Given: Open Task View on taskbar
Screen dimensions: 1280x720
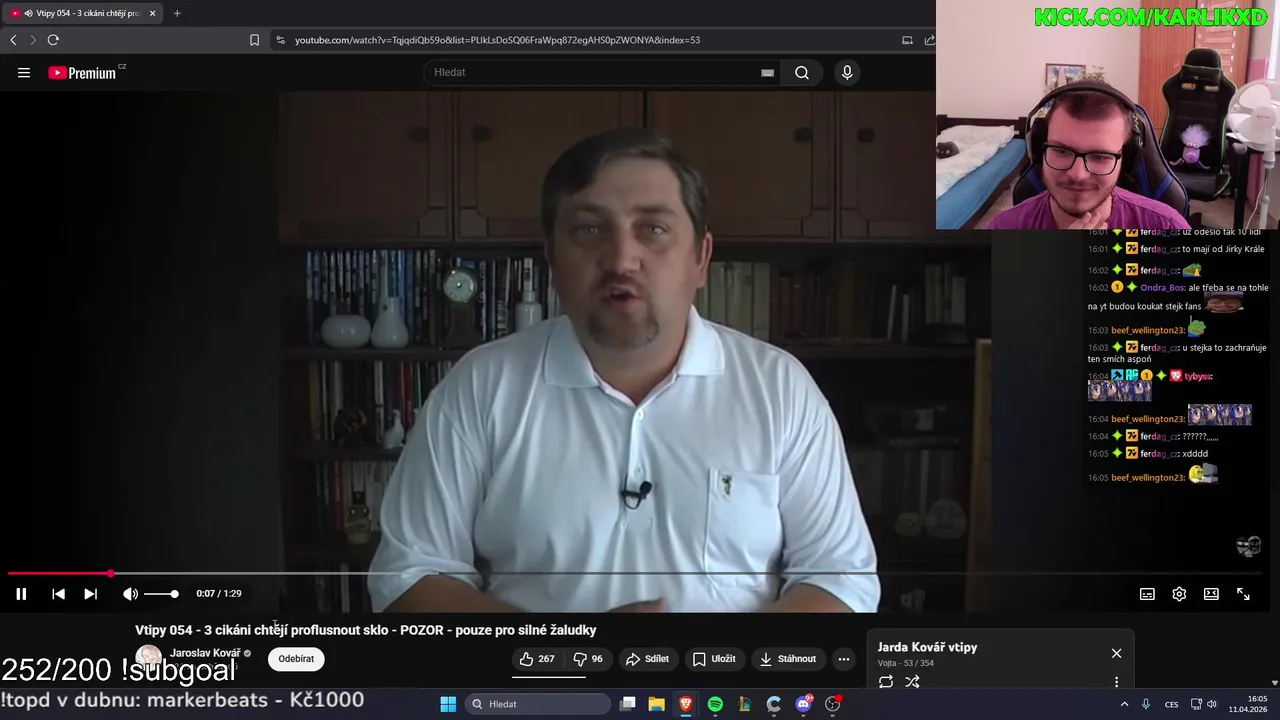Looking at the screenshot, I should [628, 704].
